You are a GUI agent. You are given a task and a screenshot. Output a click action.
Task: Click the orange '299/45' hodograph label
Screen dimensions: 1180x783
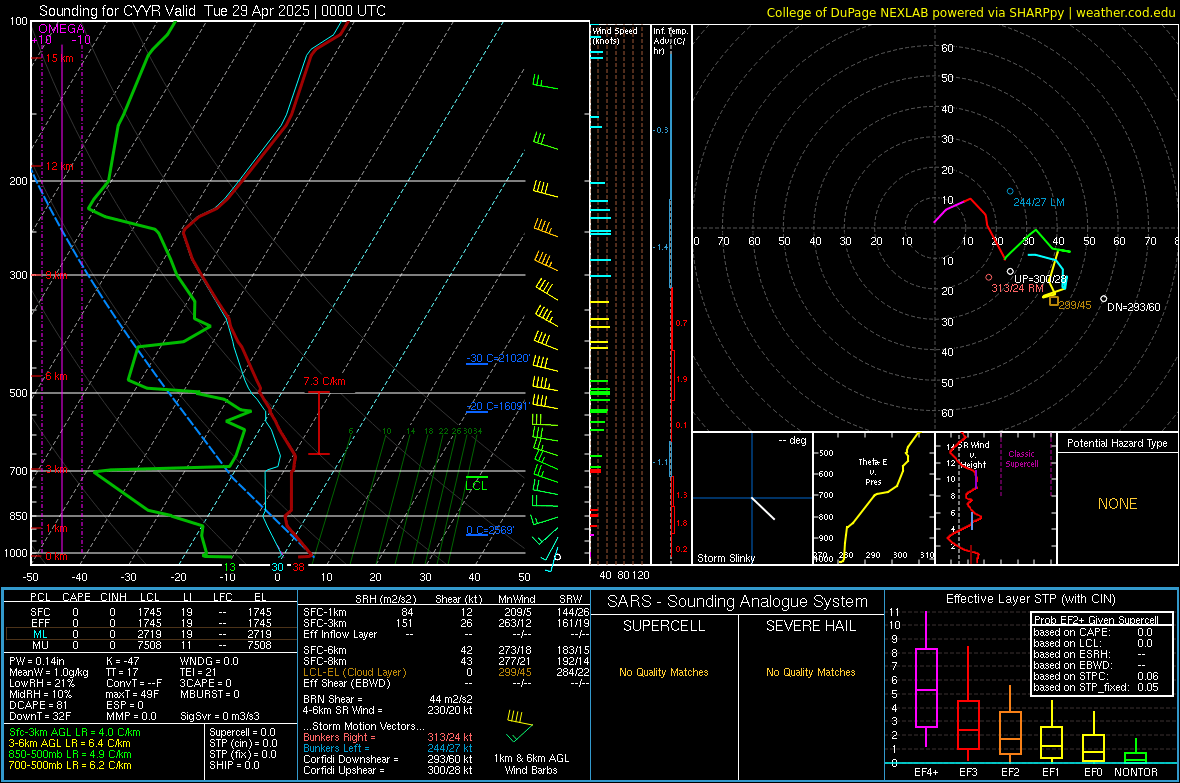[1075, 305]
